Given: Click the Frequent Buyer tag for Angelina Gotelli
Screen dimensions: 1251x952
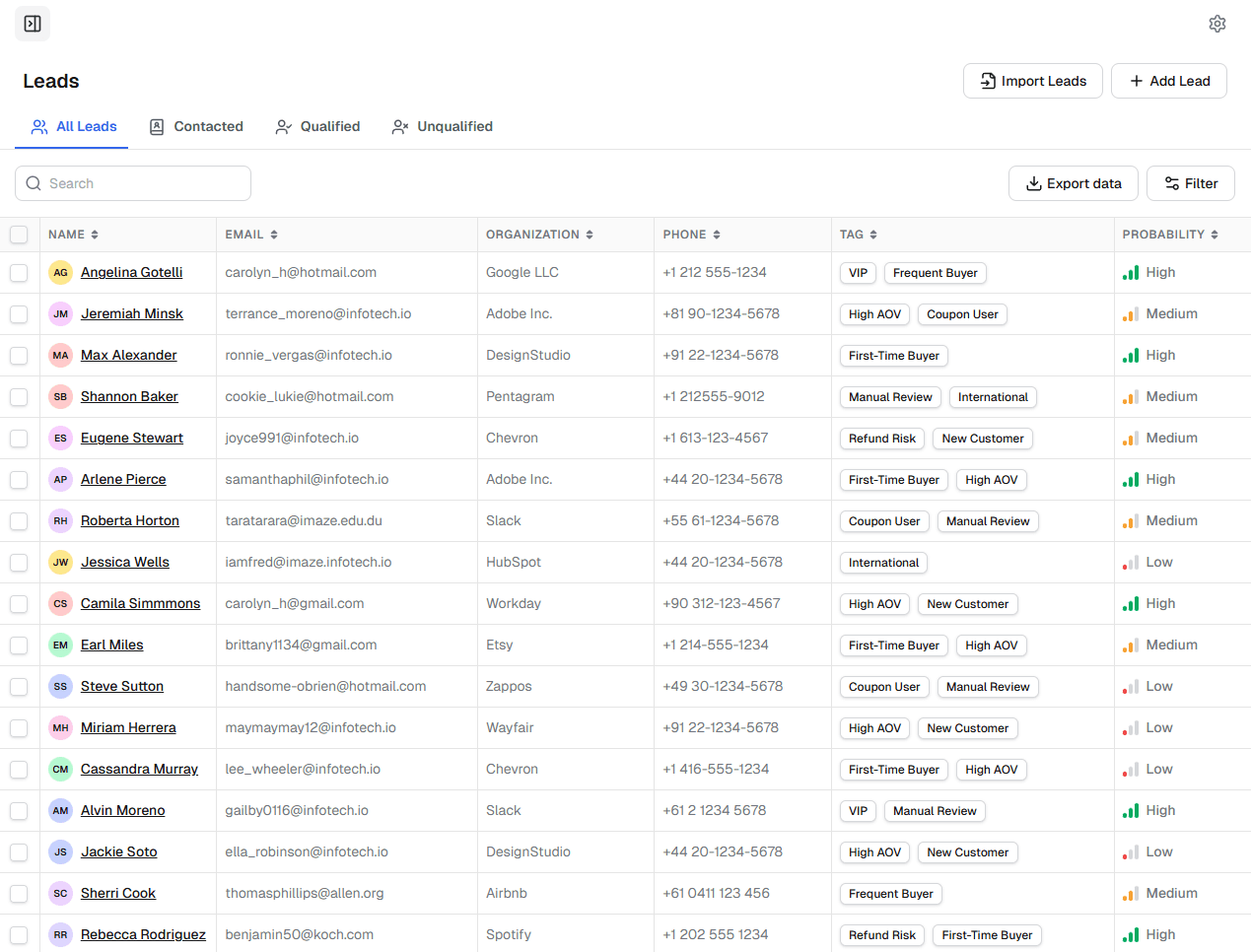Looking at the screenshot, I should tap(936, 273).
